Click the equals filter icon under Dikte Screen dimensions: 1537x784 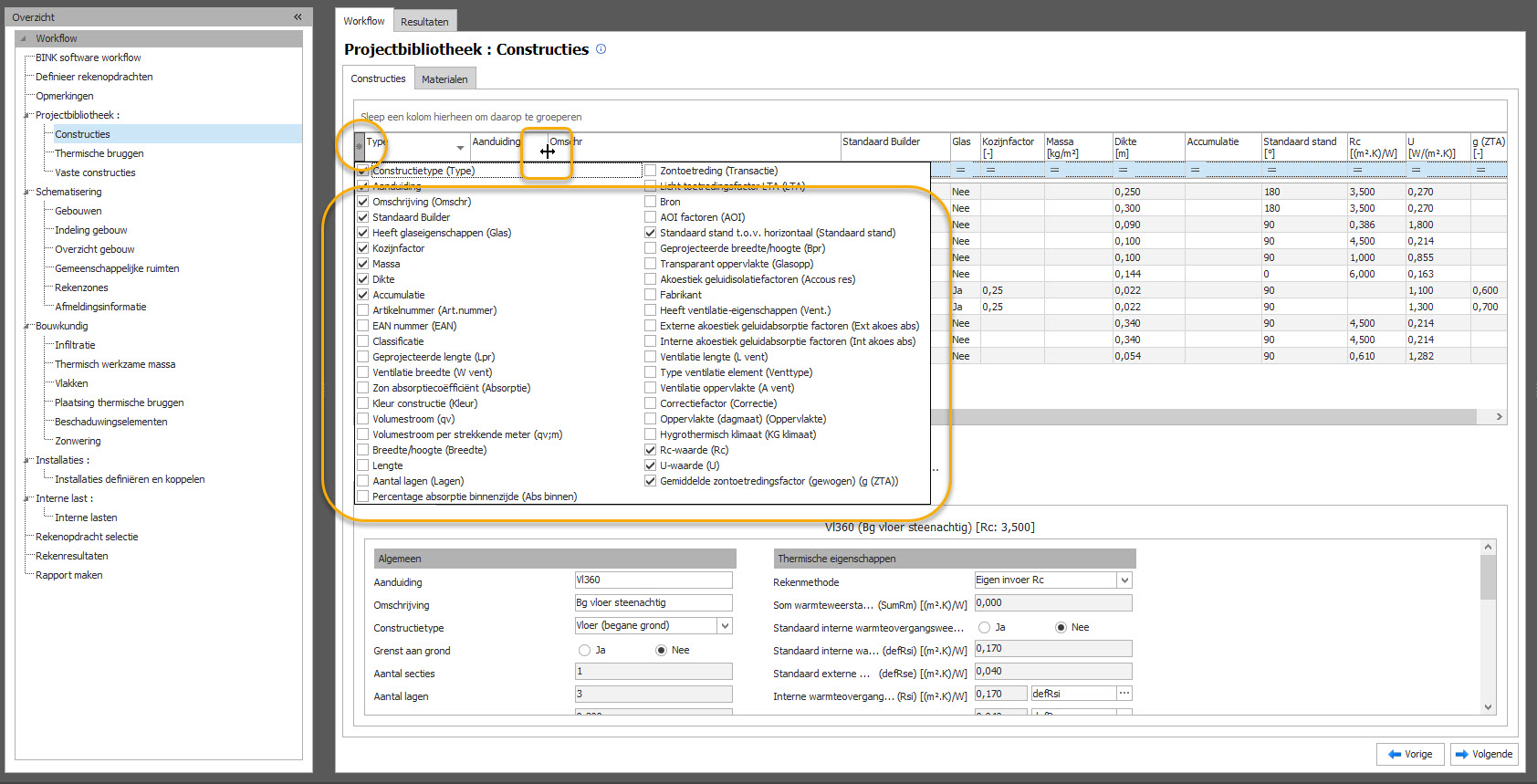click(1123, 170)
